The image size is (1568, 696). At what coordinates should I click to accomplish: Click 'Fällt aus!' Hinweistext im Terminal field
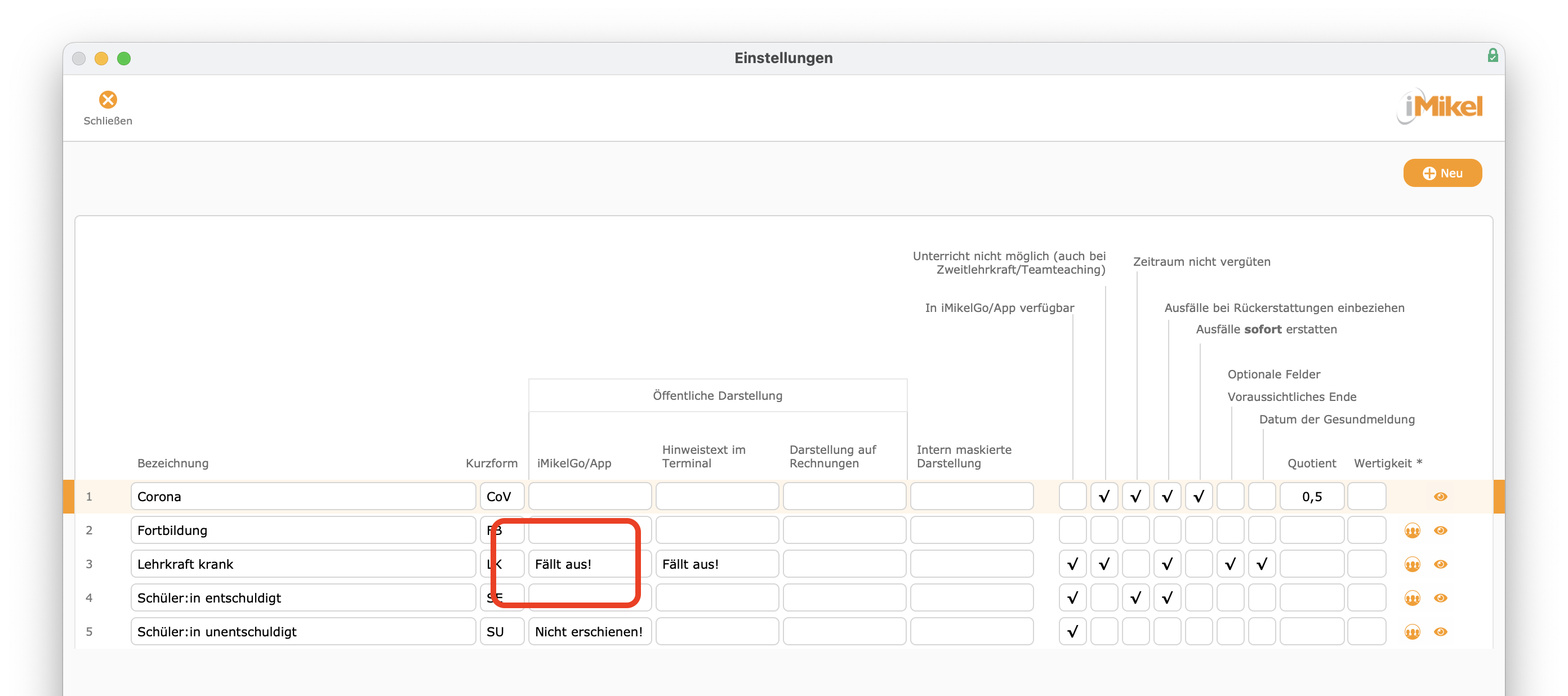click(x=717, y=564)
